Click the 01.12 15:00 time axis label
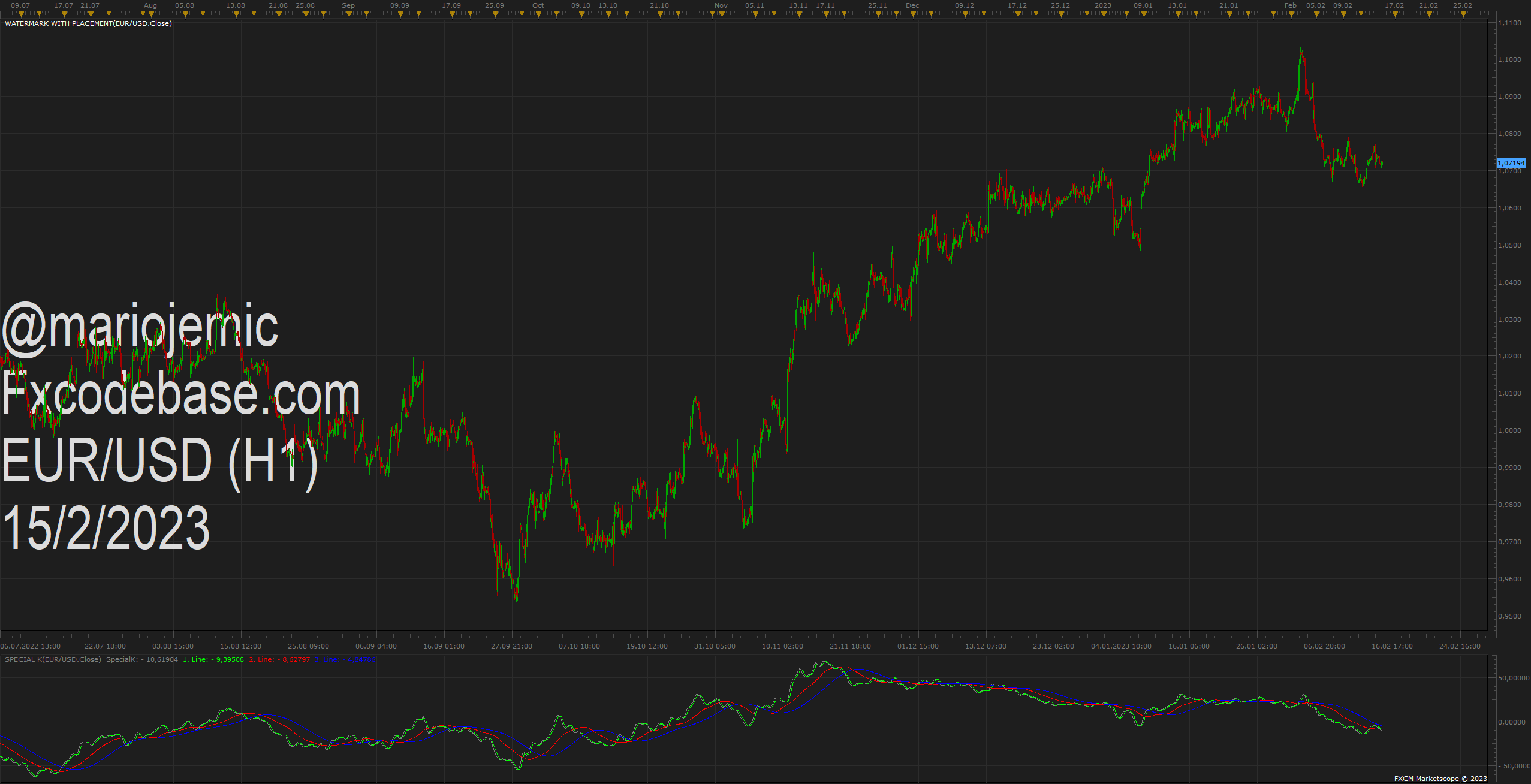1531x784 pixels. pos(918,646)
